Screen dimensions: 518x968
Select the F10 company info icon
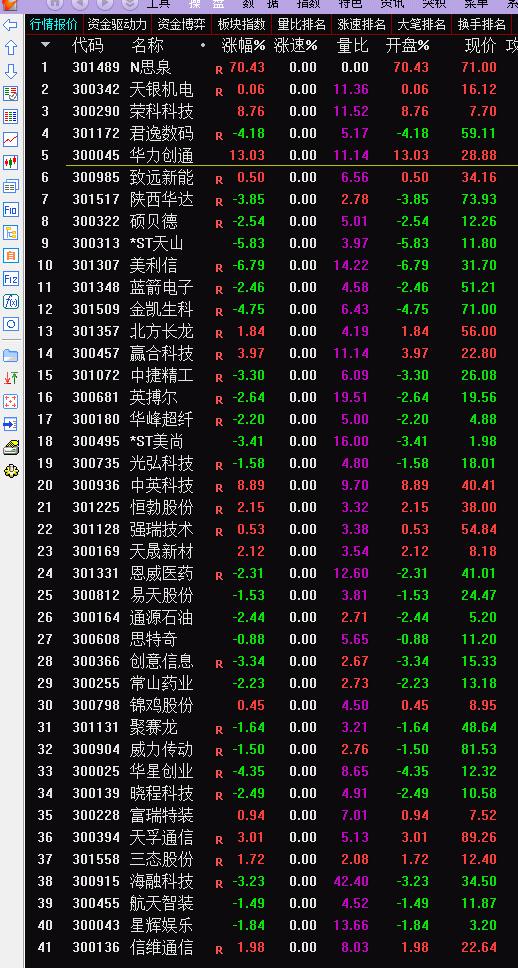[x=10, y=209]
